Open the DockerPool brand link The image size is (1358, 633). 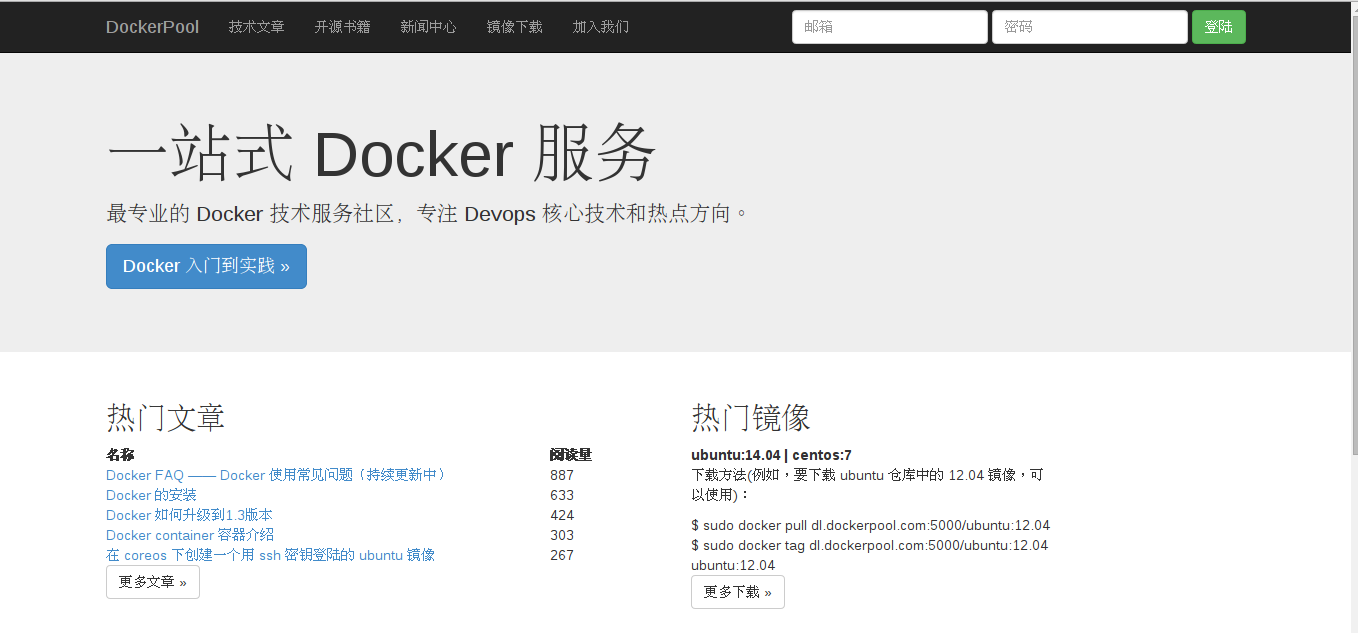[x=152, y=27]
